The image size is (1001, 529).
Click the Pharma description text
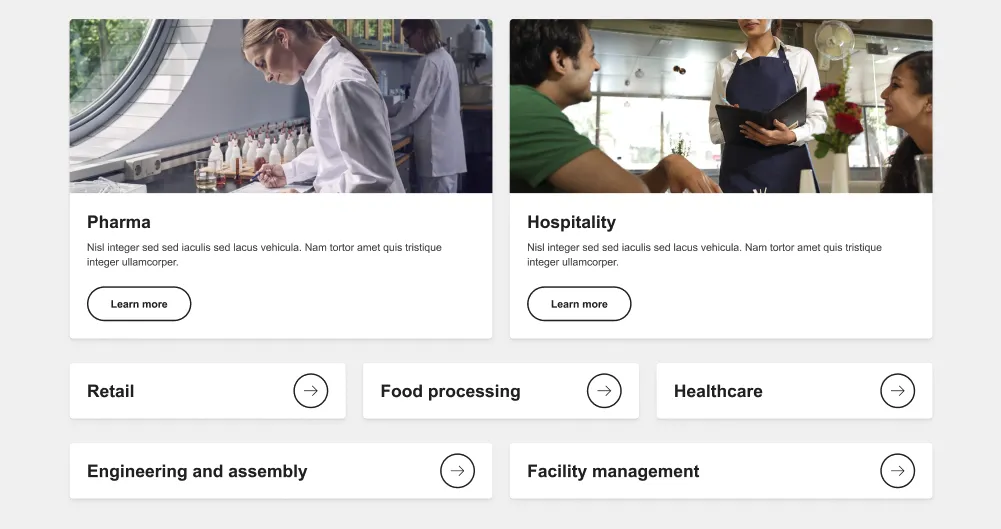tap(264, 254)
